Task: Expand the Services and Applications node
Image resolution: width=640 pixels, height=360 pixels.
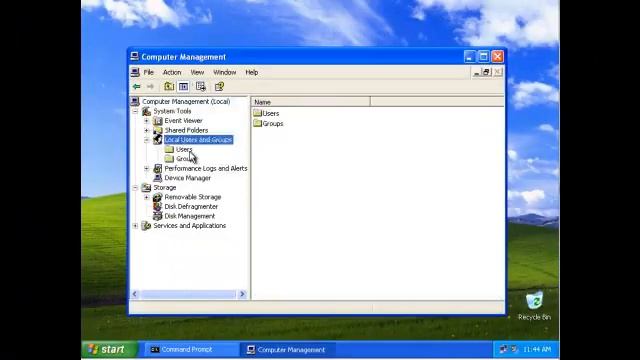Action: (x=135, y=226)
